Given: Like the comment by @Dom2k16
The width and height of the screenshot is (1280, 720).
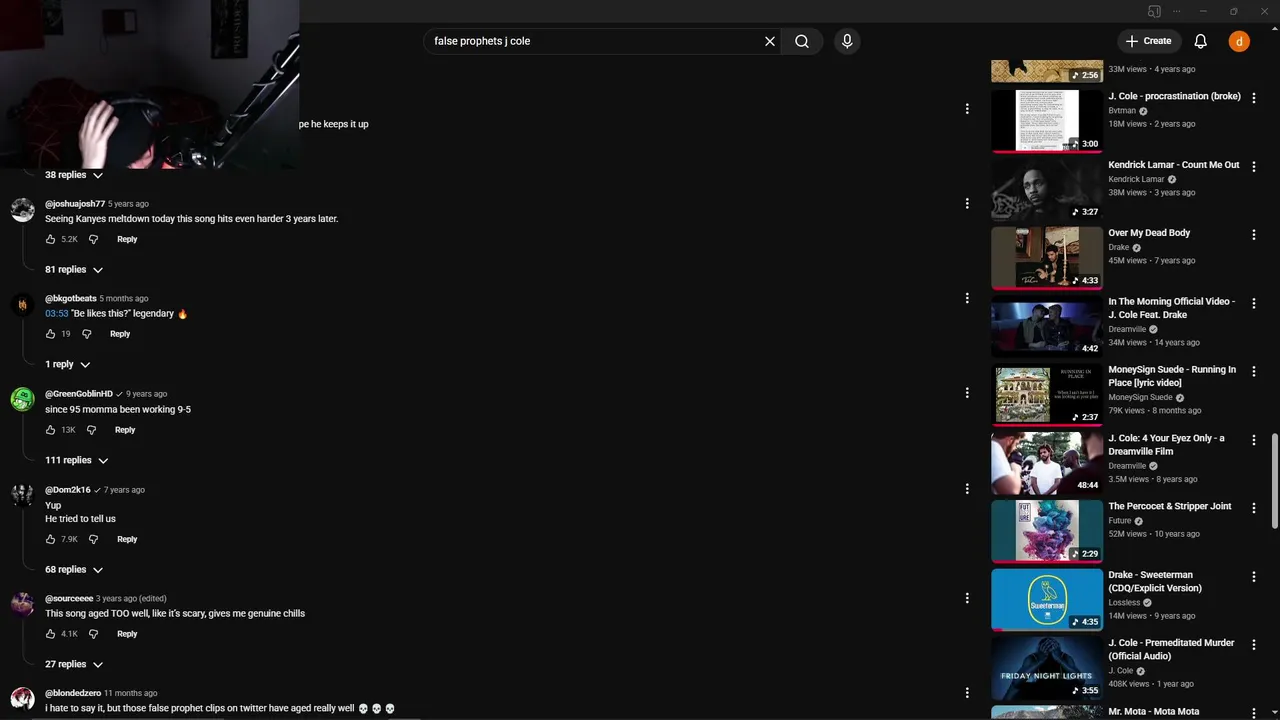Looking at the screenshot, I should click(x=50, y=539).
